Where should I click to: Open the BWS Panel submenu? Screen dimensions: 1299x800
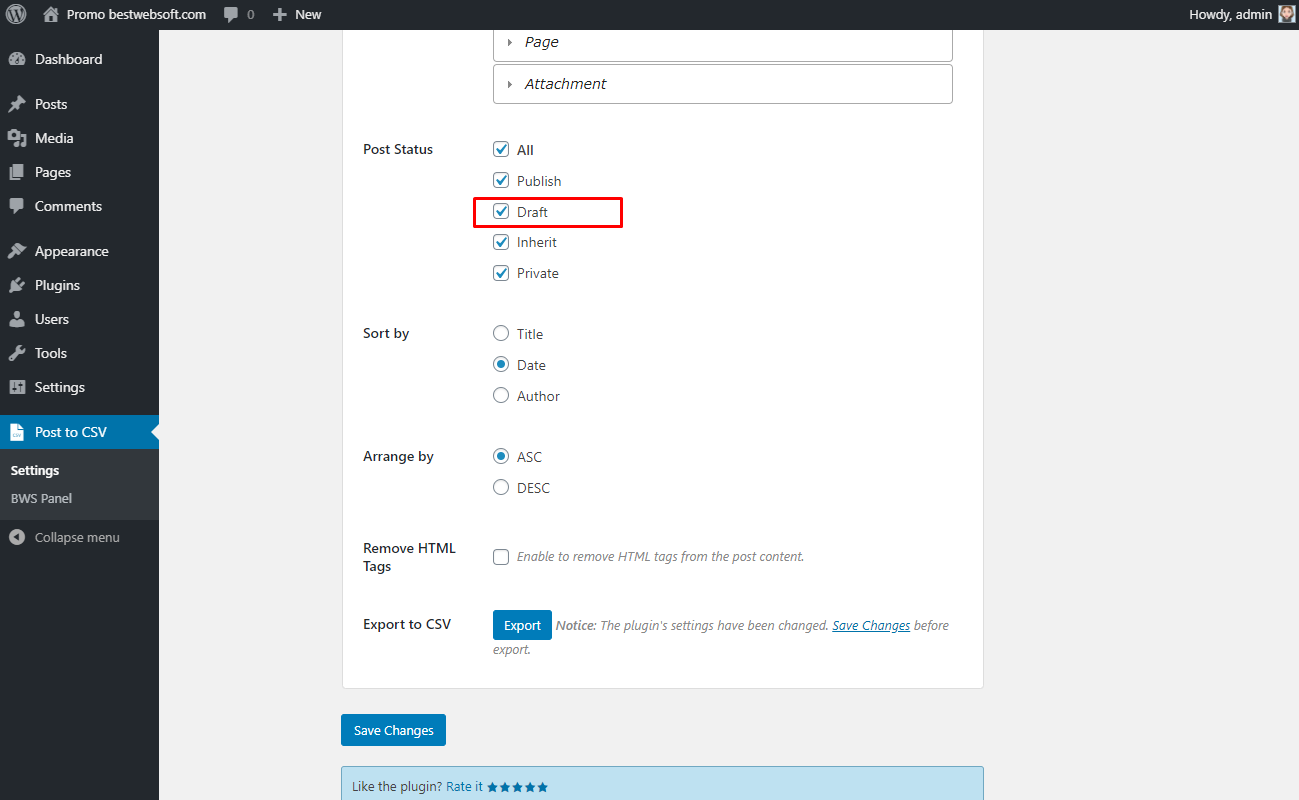(x=41, y=498)
